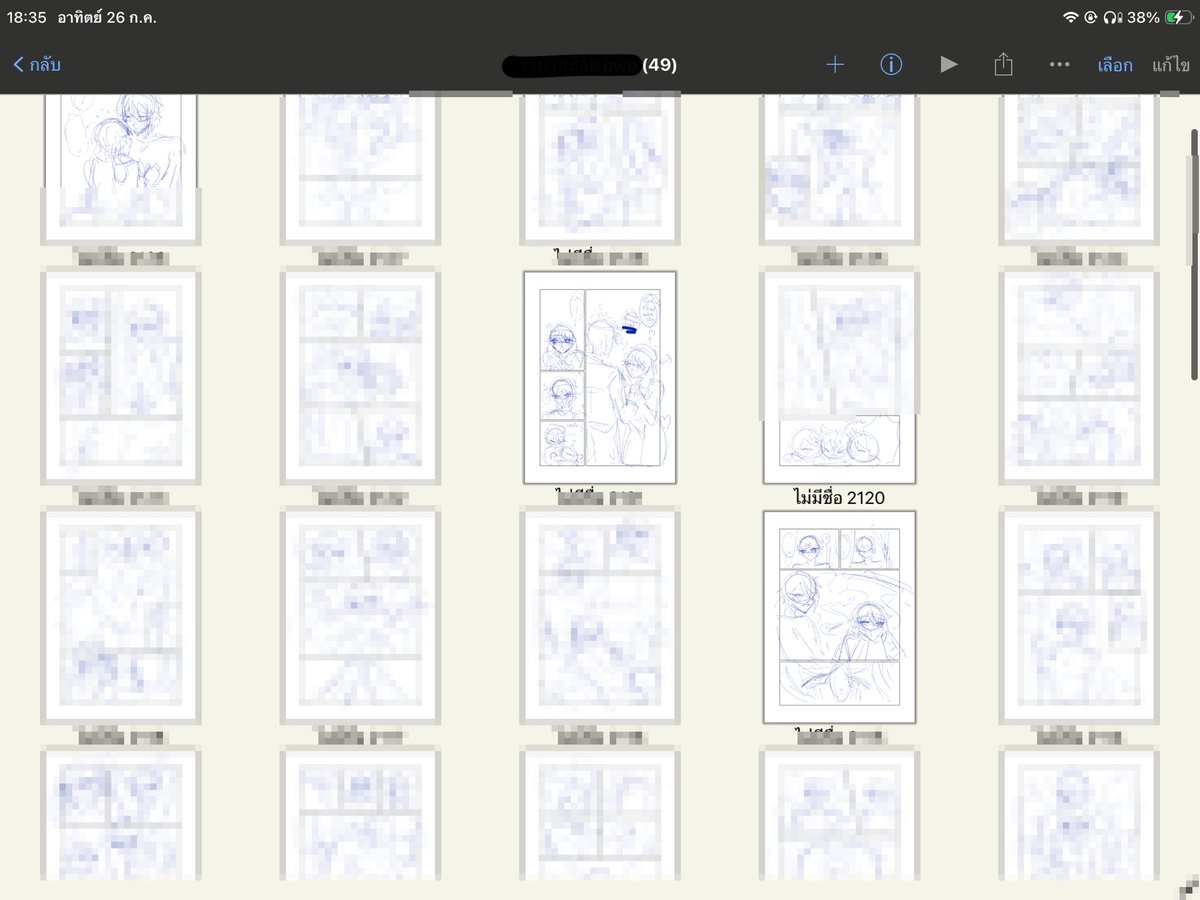The image size is (1200, 900).
Task: Open partially visible character sketch thumbnail top left
Action: pyautogui.click(x=121, y=168)
